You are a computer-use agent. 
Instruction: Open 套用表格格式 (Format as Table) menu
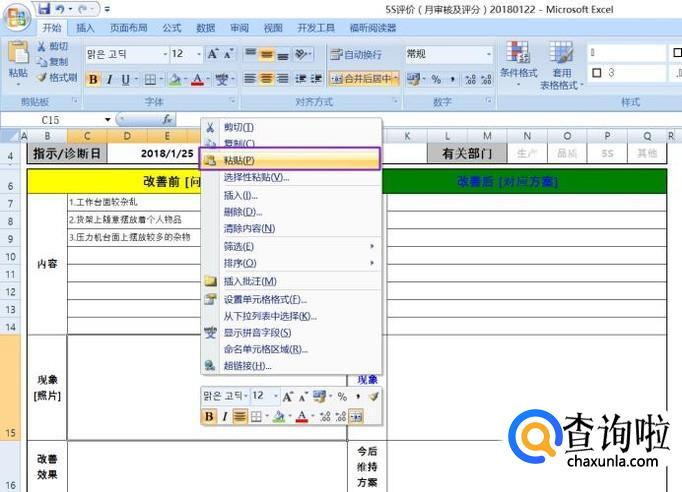[561, 65]
